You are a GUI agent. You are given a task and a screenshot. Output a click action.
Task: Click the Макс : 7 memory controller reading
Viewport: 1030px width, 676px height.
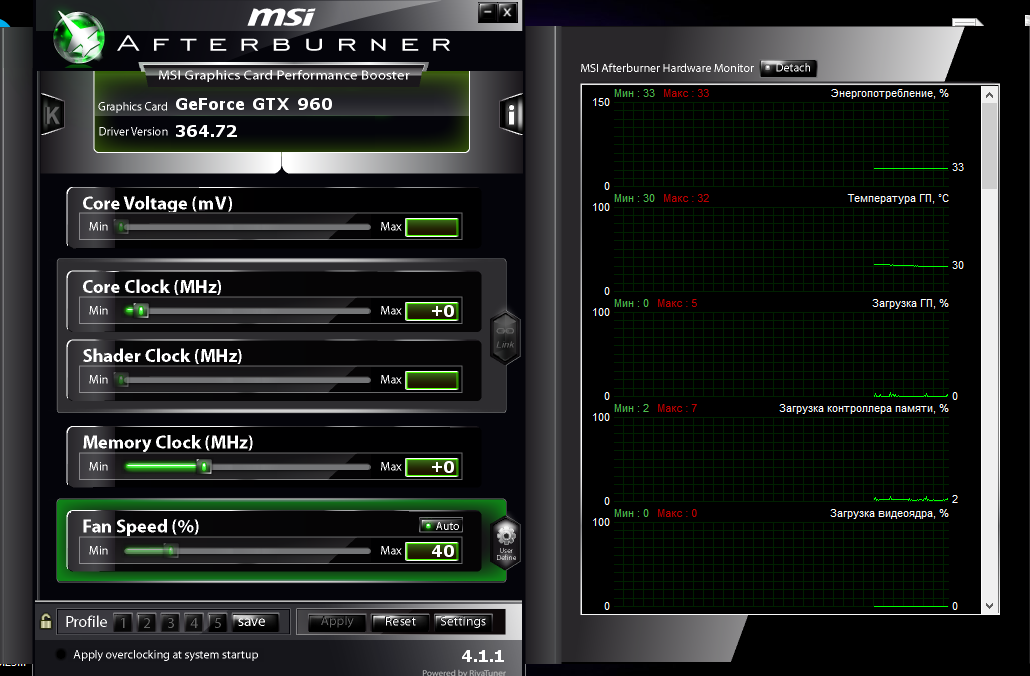pyautogui.click(x=677, y=409)
